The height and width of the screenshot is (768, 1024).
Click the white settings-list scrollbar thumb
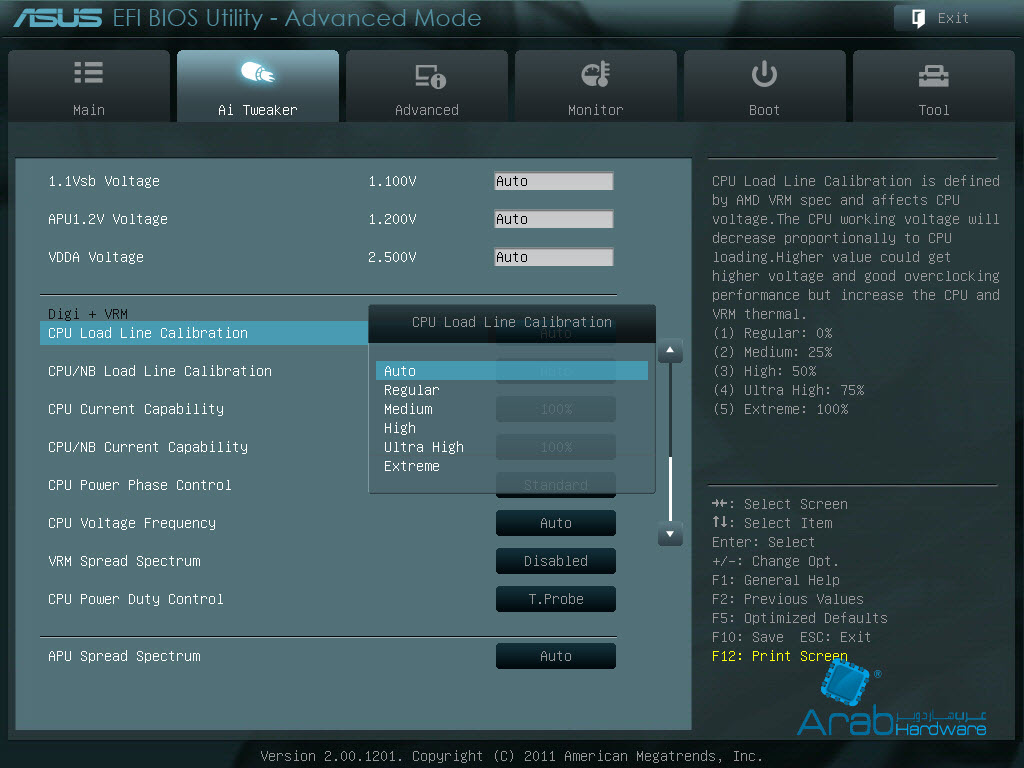671,488
